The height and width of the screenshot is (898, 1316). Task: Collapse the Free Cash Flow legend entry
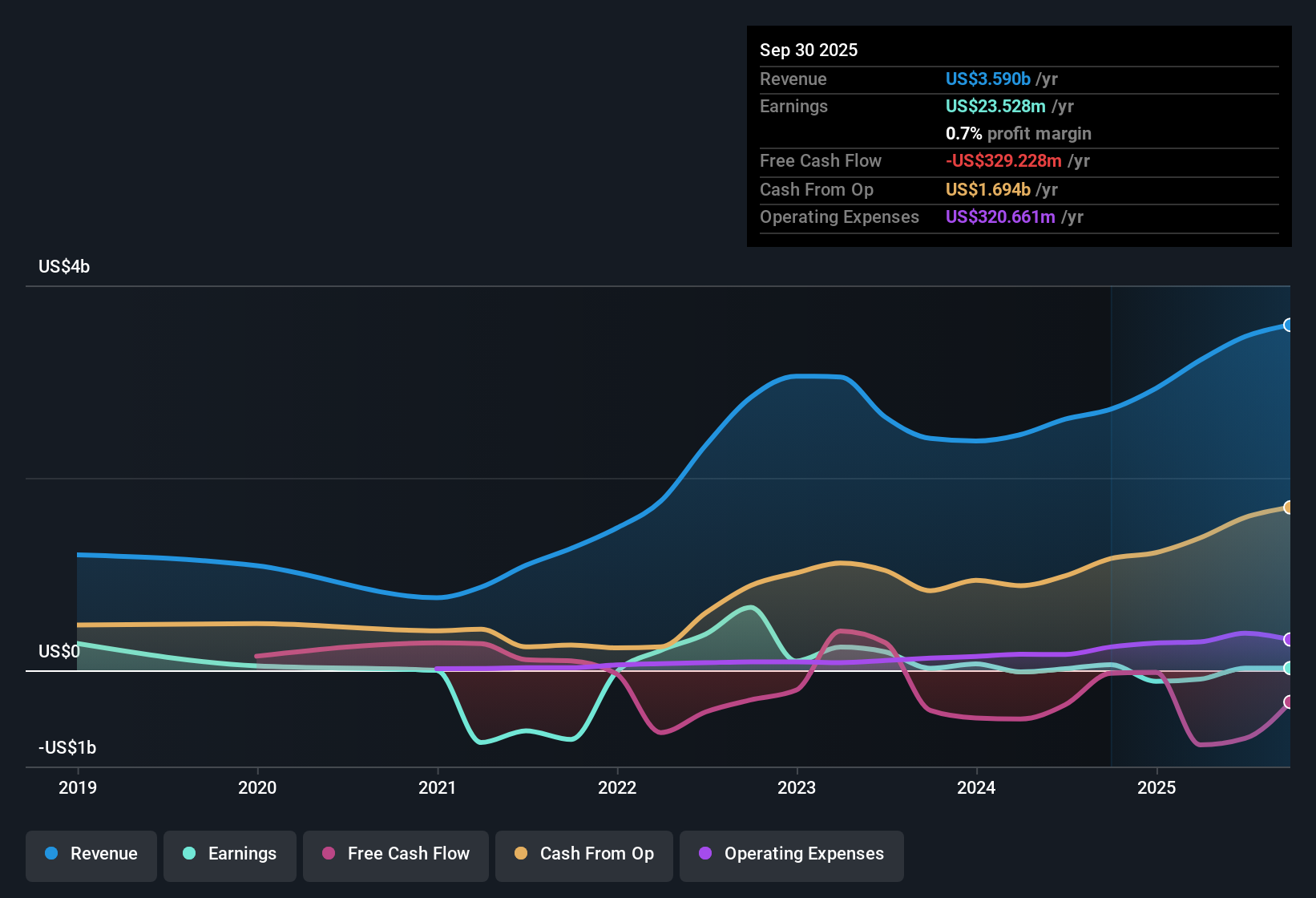[x=395, y=854]
